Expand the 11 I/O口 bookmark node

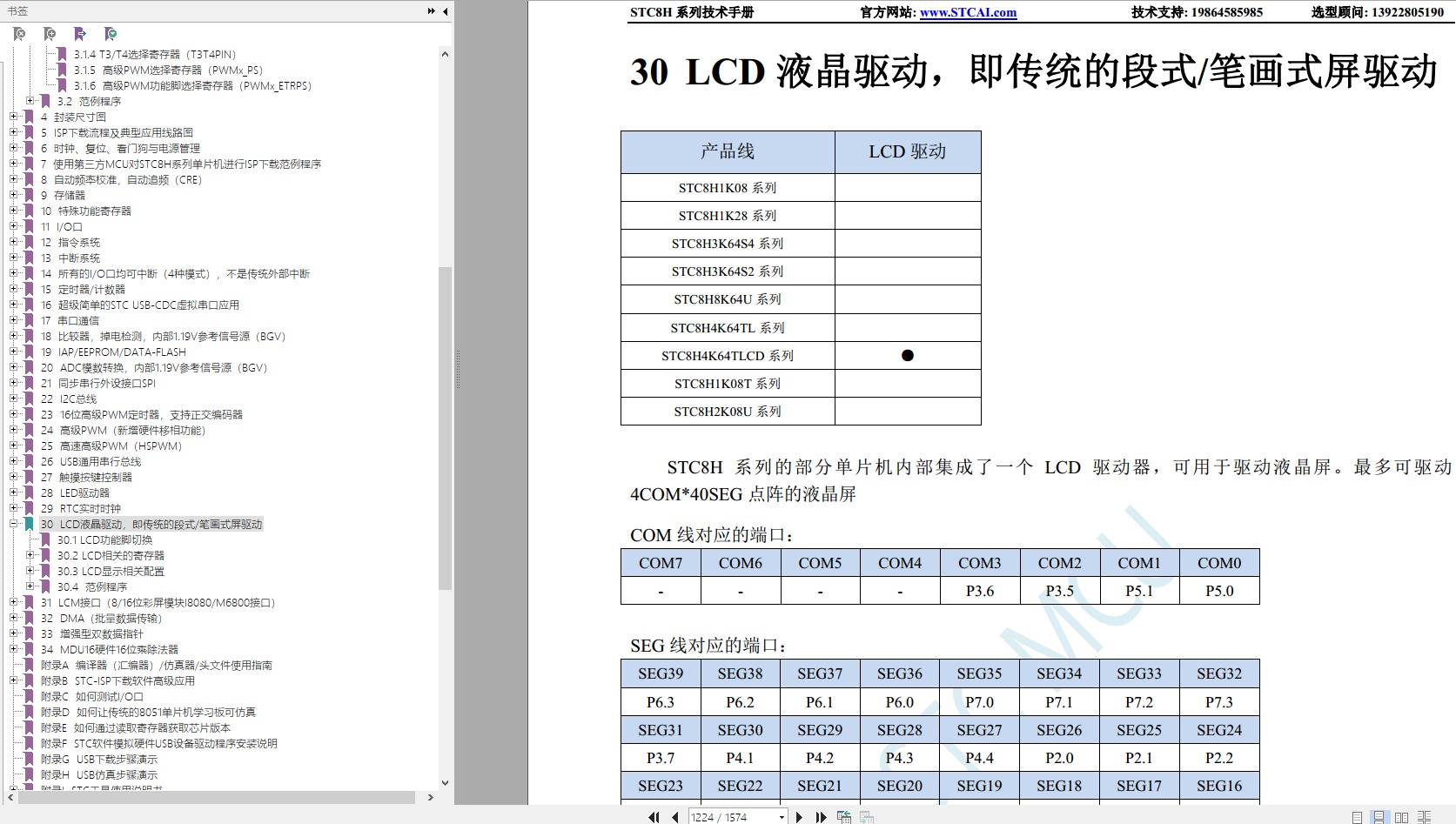[13, 226]
